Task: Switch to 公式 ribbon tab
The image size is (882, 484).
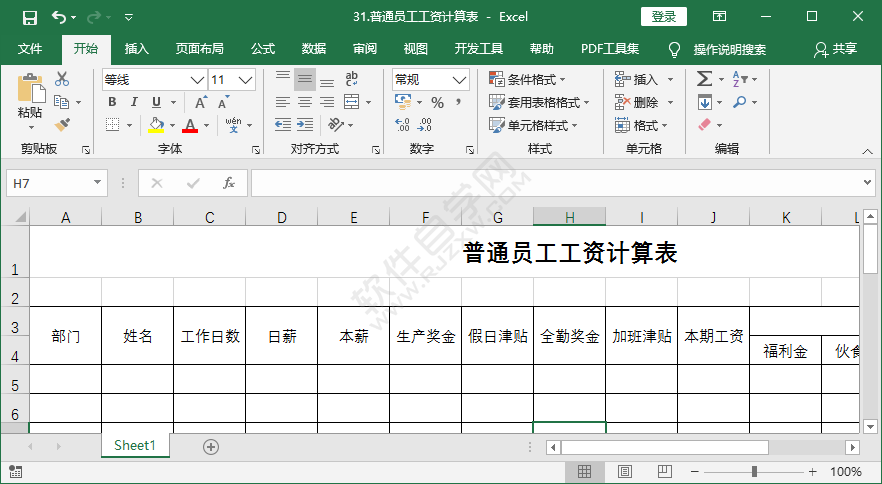Action: 263,49
